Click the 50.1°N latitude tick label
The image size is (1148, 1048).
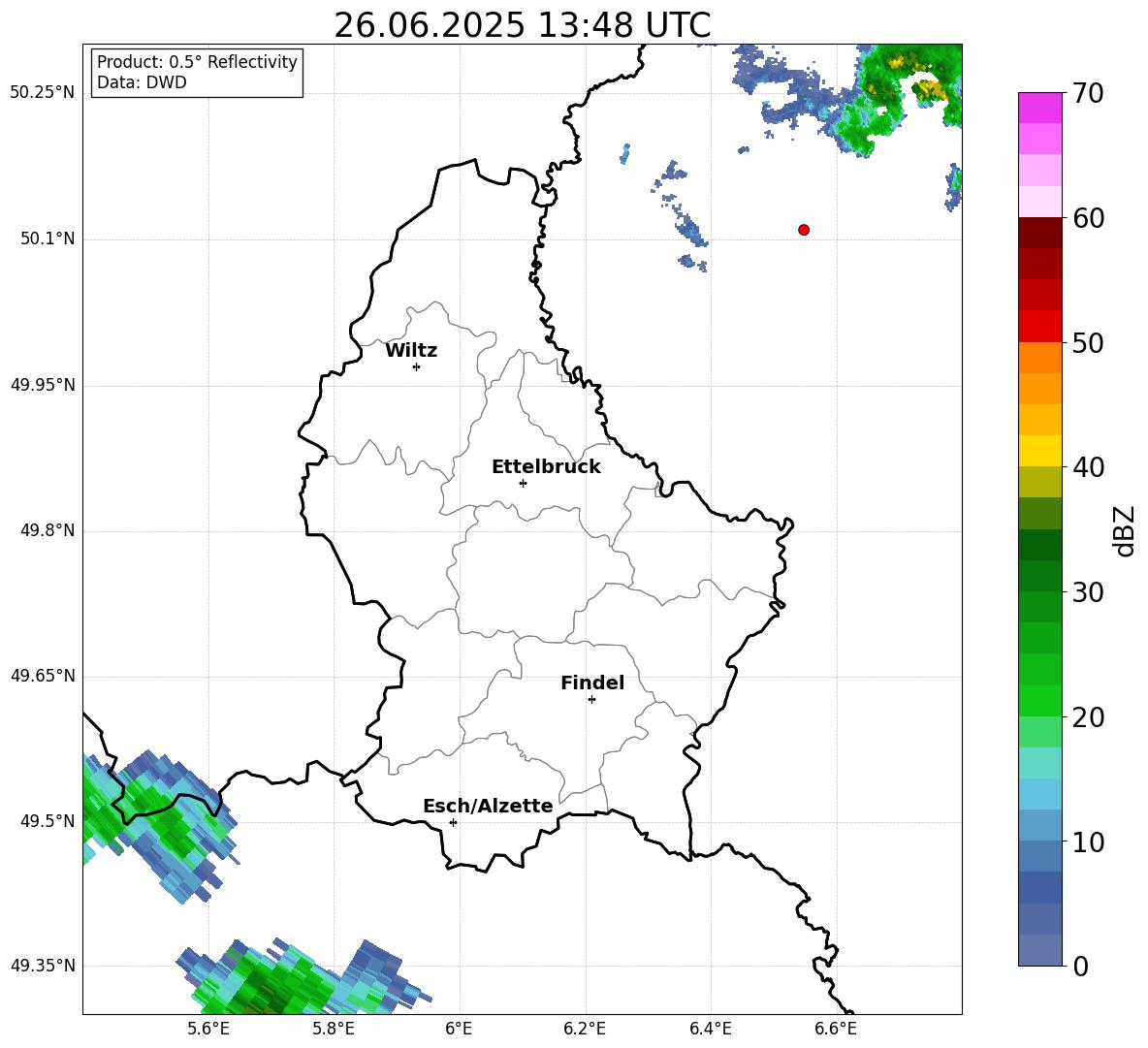point(48,238)
